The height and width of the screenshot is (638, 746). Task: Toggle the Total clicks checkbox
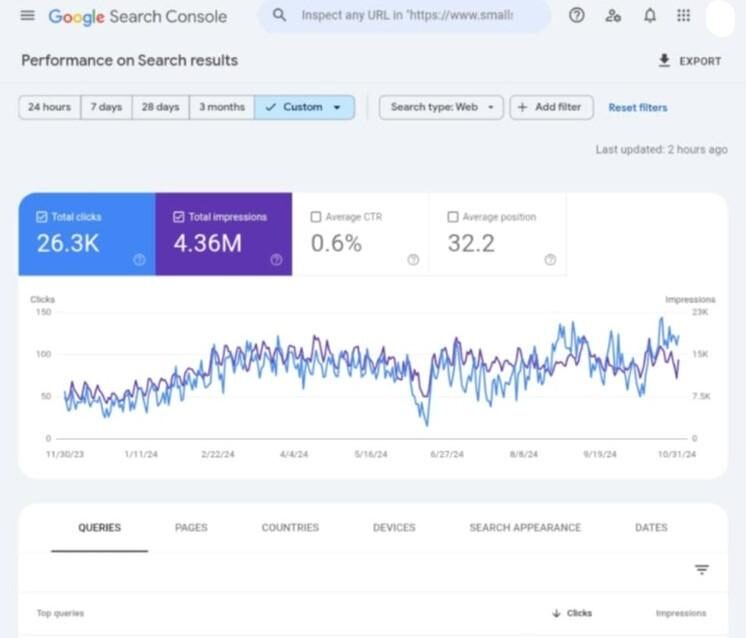[41, 217]
